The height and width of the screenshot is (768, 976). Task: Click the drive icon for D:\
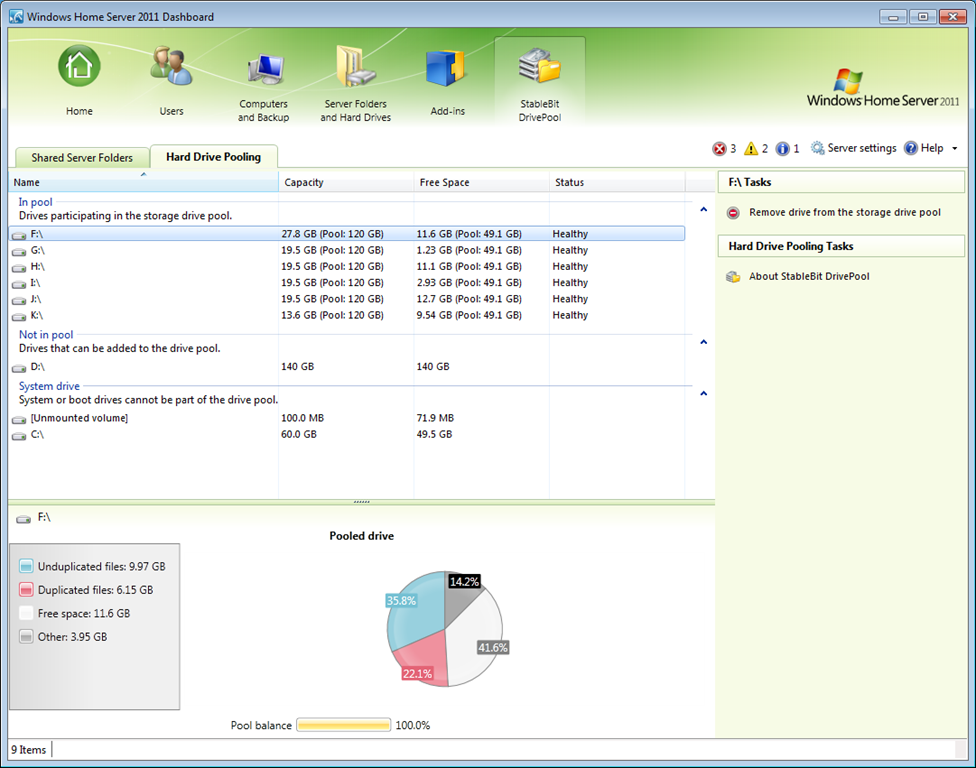[x=19, y=368]
